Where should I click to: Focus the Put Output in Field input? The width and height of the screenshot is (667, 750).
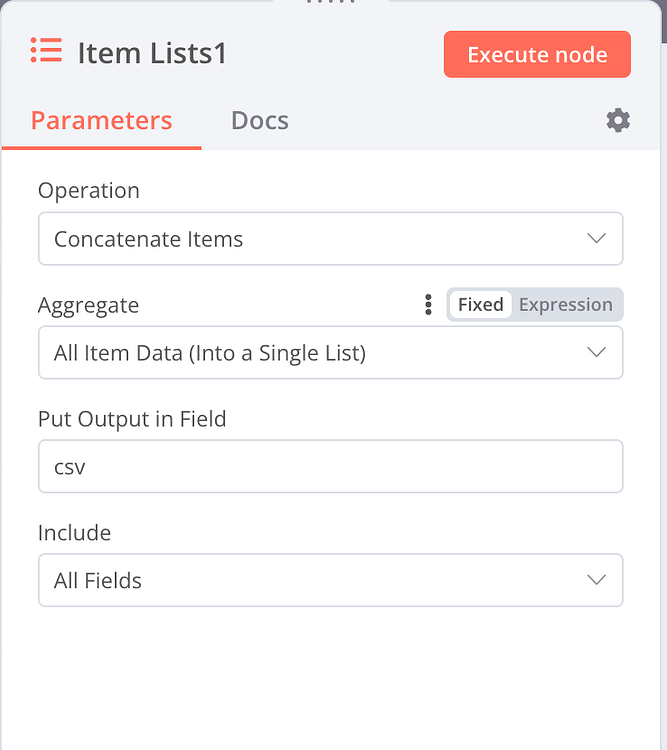(330, 467)
